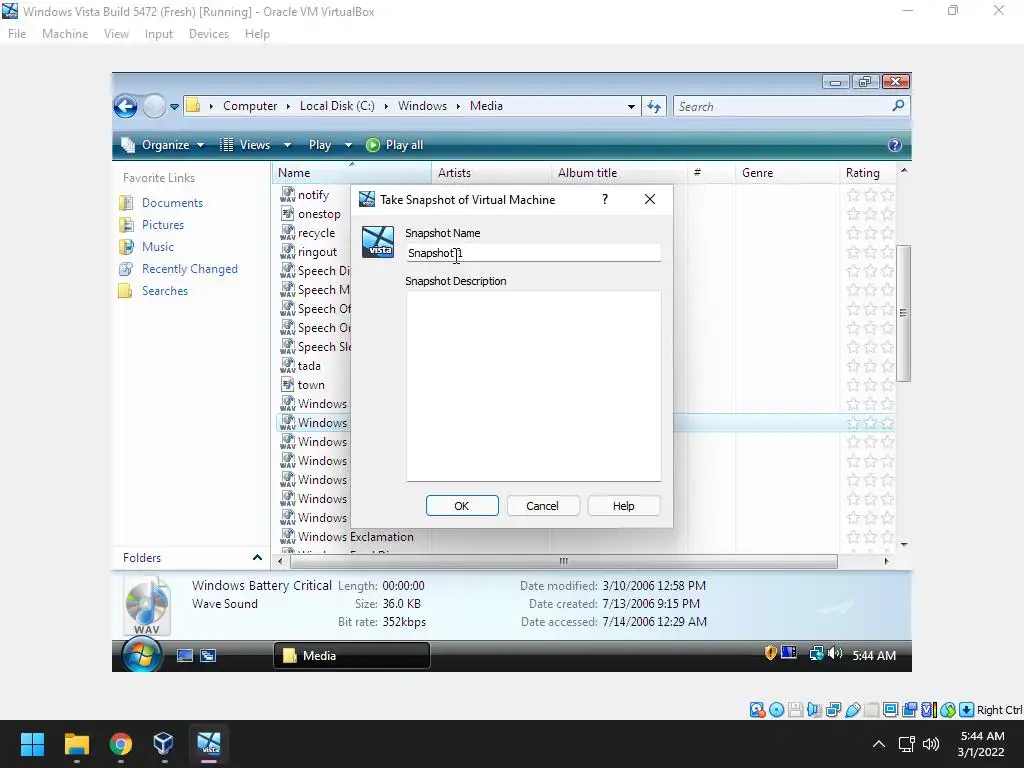
Task: Click the vertical scrollbar thumb in file list
Action: (x=903, y=313)
